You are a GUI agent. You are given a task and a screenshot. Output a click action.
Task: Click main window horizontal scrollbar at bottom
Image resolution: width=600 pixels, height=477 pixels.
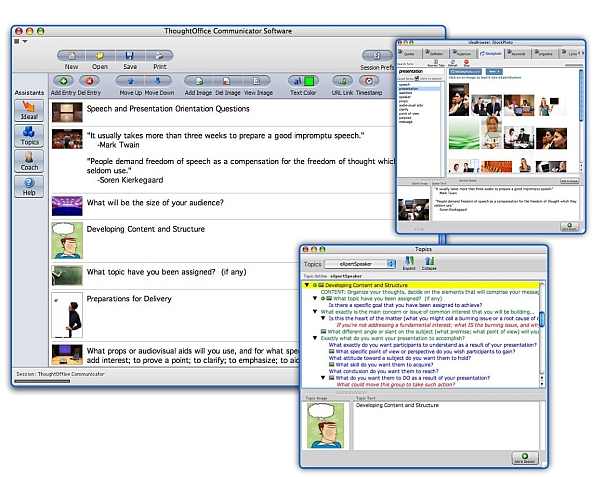click(42, 381)
